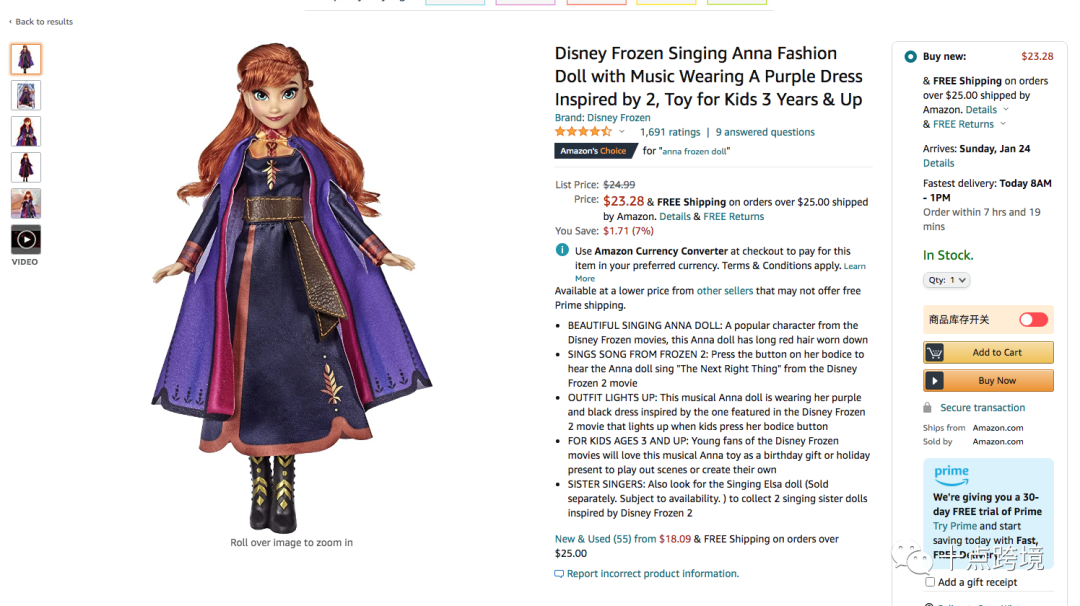Click the Prime logo in trial banner
The width and height of the screenshot is (1080, 606).
pos(951,473)
